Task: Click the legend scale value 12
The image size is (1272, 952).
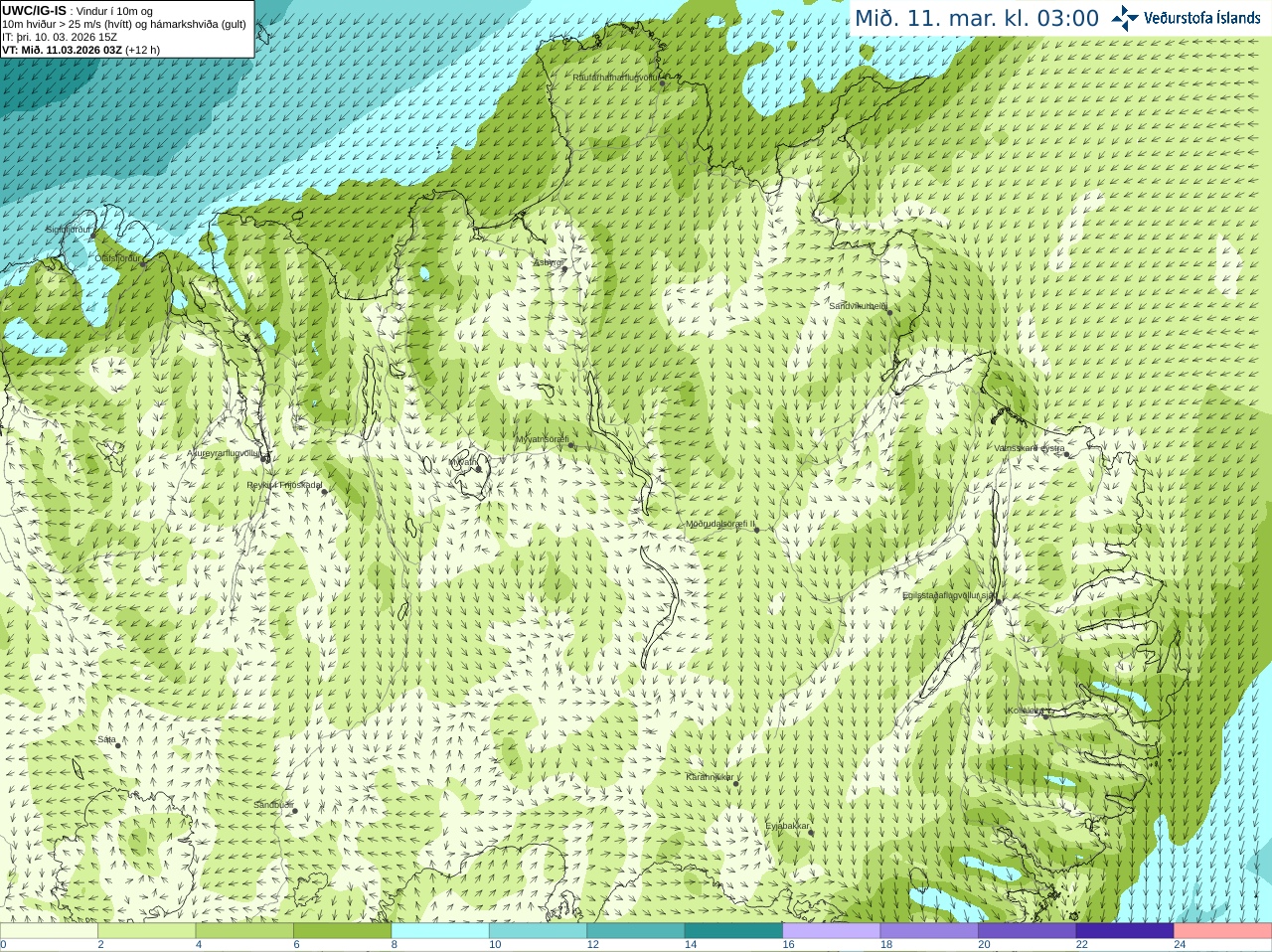Action: [593, 945]
